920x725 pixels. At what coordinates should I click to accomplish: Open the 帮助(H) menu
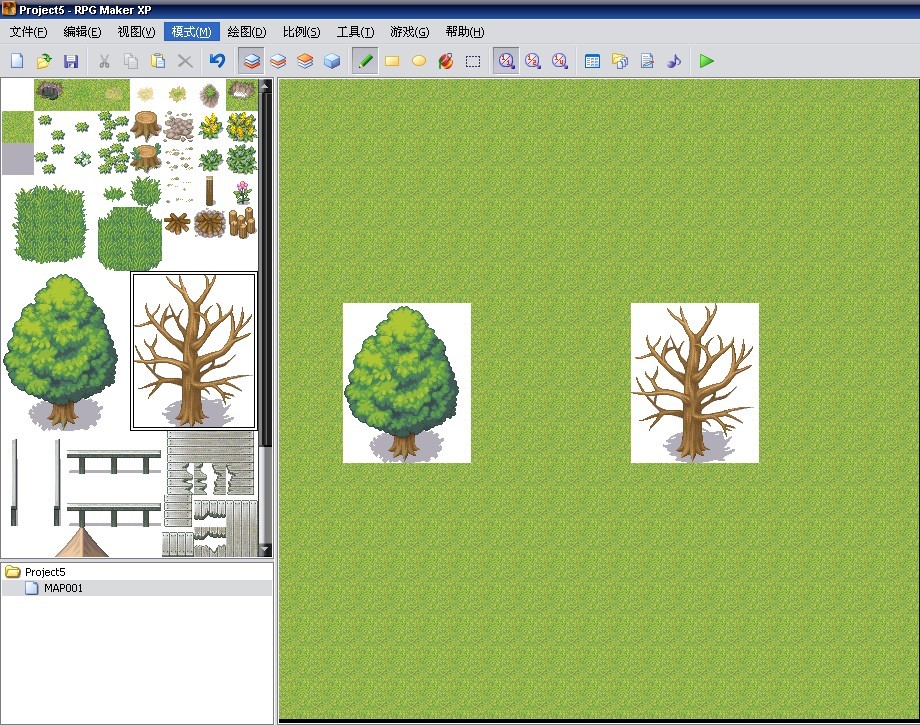tap(465, 32)
